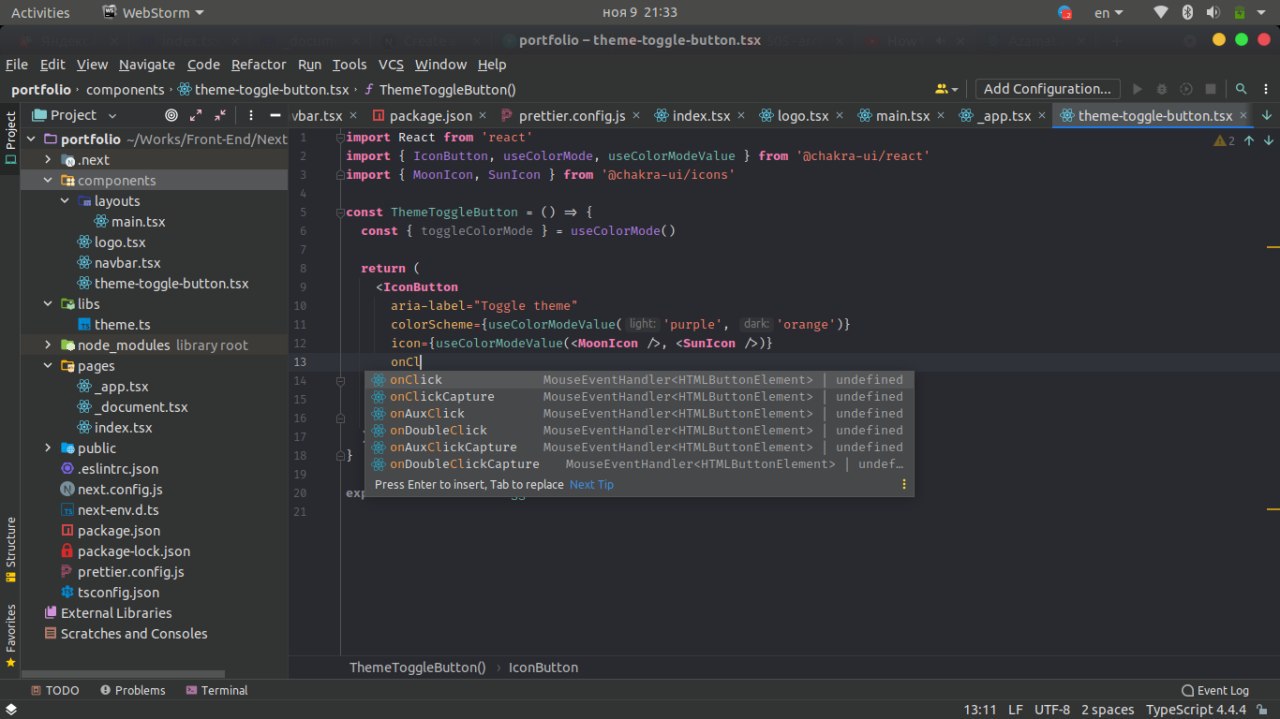Viewport: 1280px width, 719px height.
Task: Toggle the Structure side tool window tab
Action: pyautogui.click(x=10, y=549)
